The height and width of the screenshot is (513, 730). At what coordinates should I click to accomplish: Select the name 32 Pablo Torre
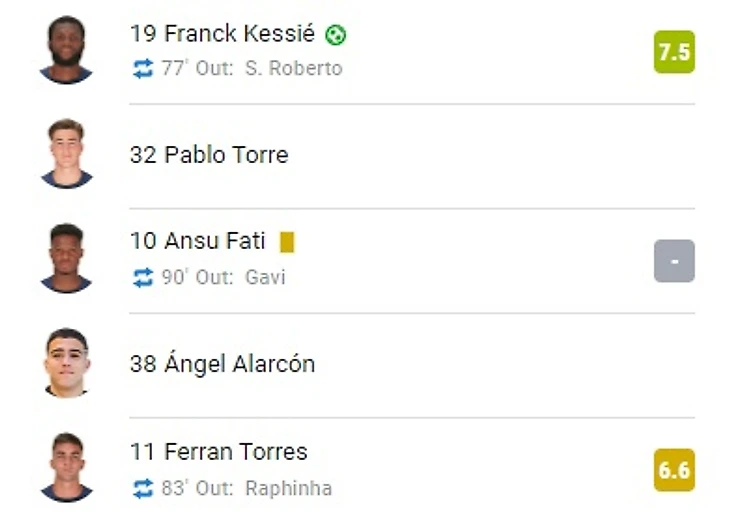[209, 155]
